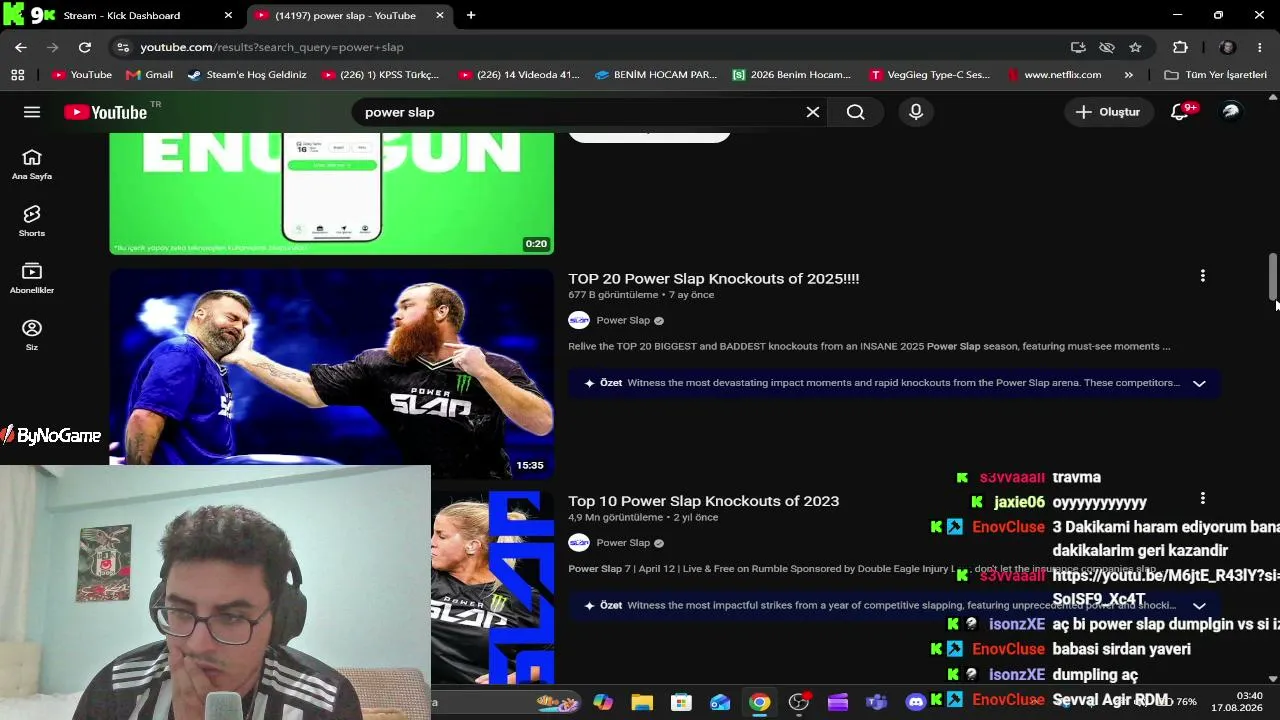This screenshot has width=1280, height=720.
Task: Click the magnifier search button
Action: point(855,112)
